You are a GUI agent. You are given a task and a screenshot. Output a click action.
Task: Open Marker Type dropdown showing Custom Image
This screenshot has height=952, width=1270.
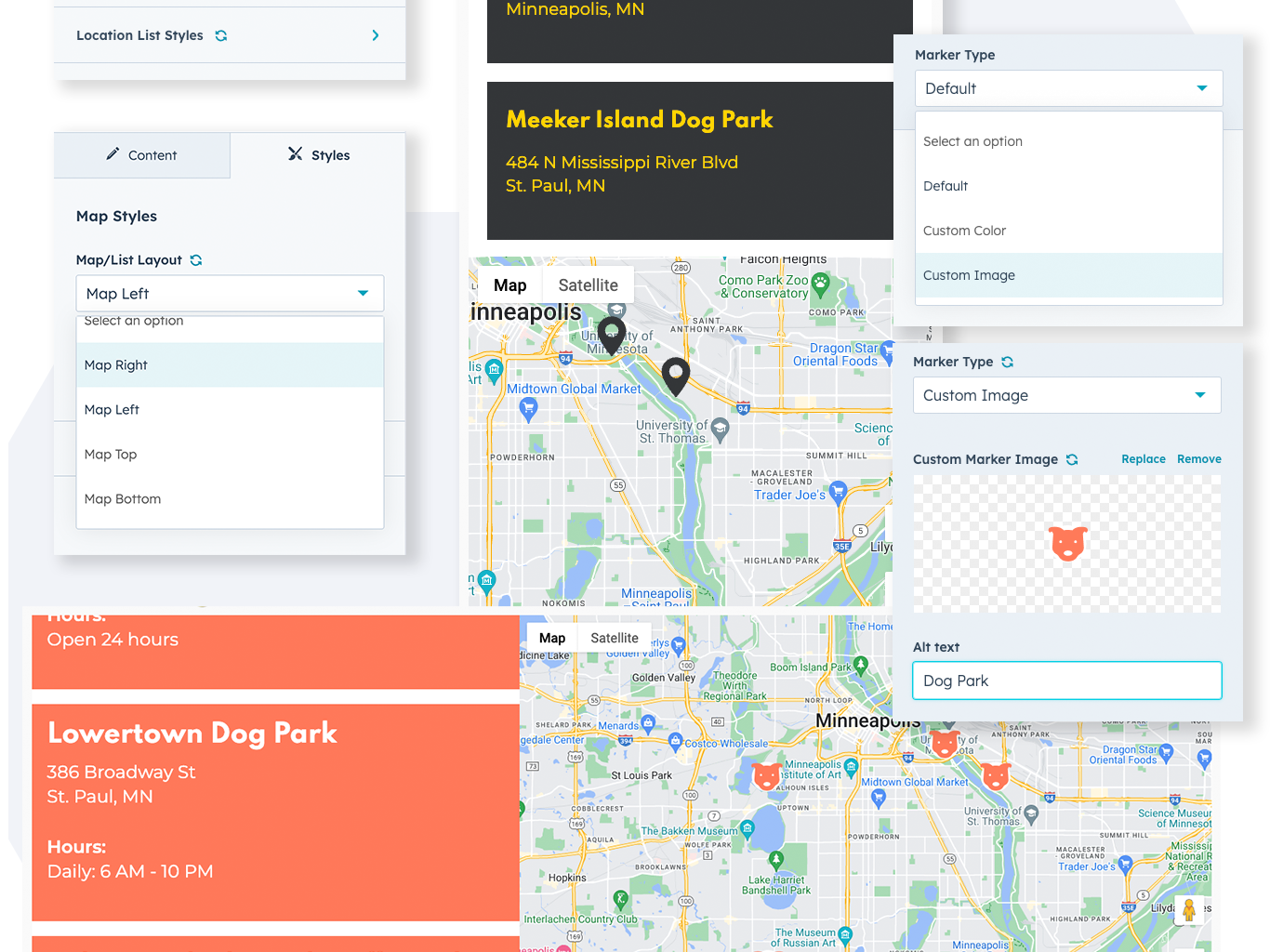(x=1066, y=396)
